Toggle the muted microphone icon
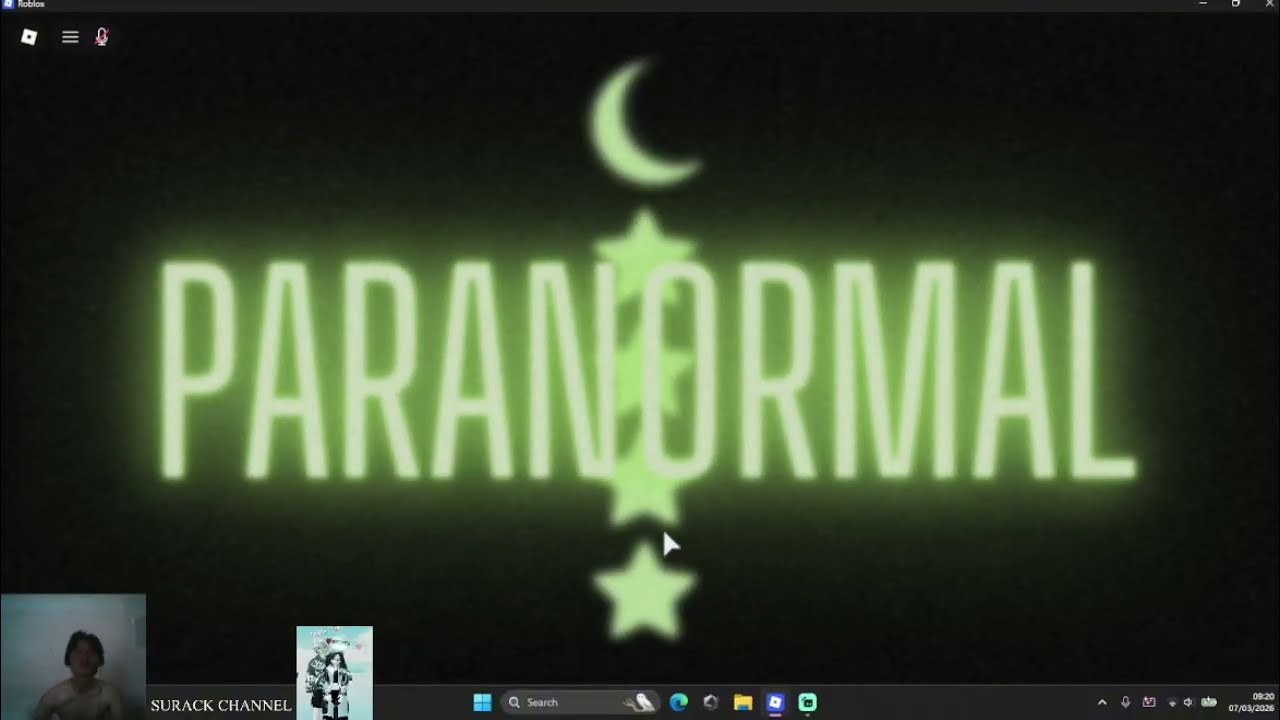1280x720 pixels. point(101,37)
